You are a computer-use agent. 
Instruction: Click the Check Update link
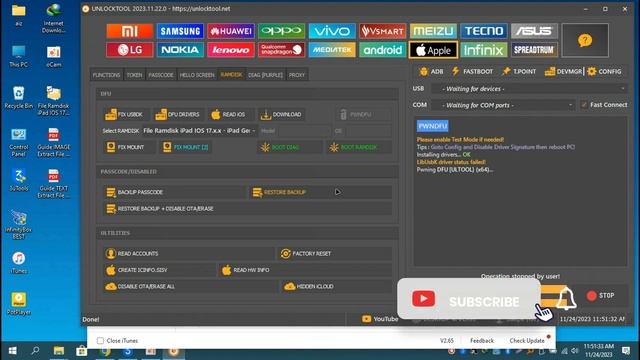pyautogui.click(x=527, y=340)
